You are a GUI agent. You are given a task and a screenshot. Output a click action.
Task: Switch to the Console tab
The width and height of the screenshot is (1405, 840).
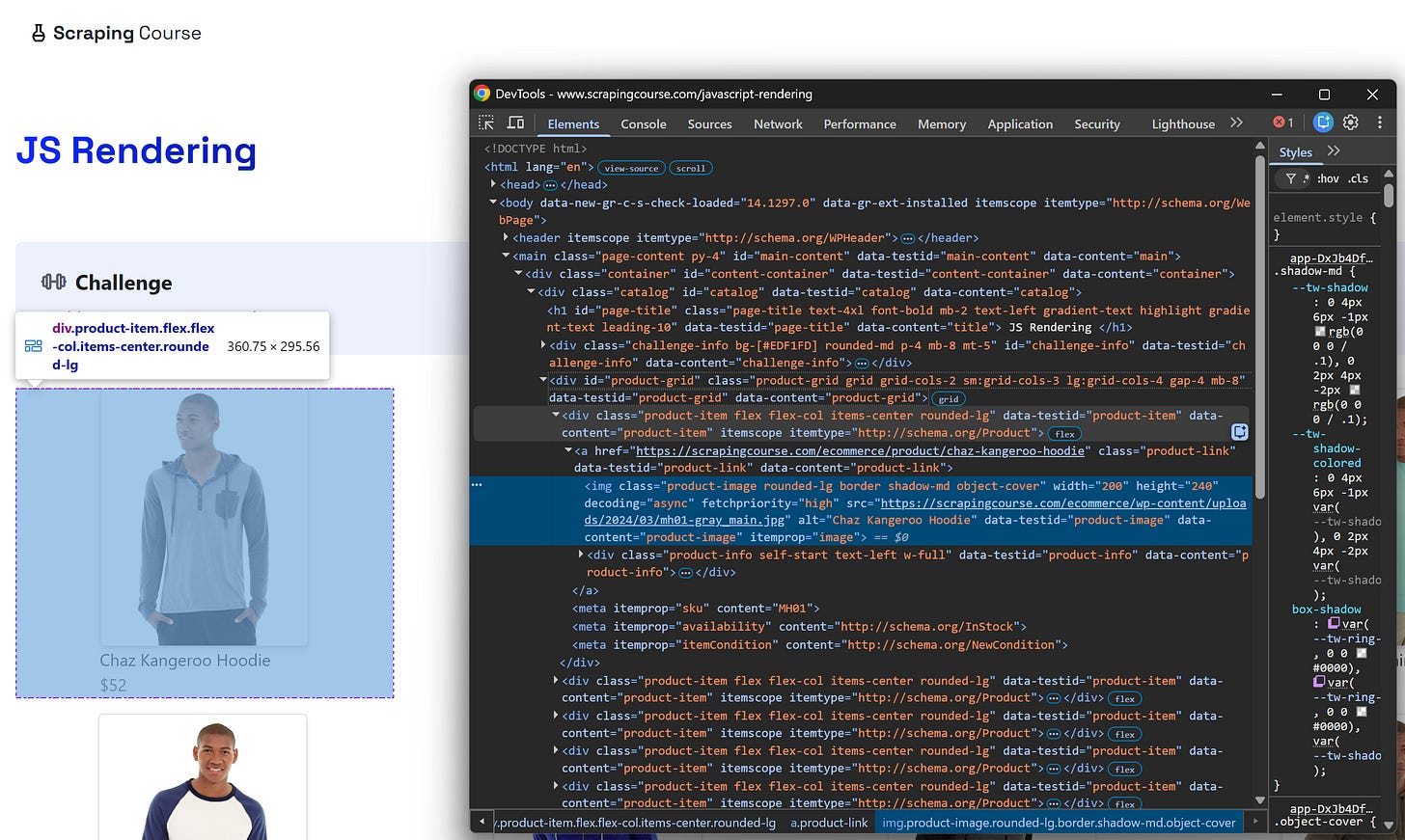coord(644,123)
